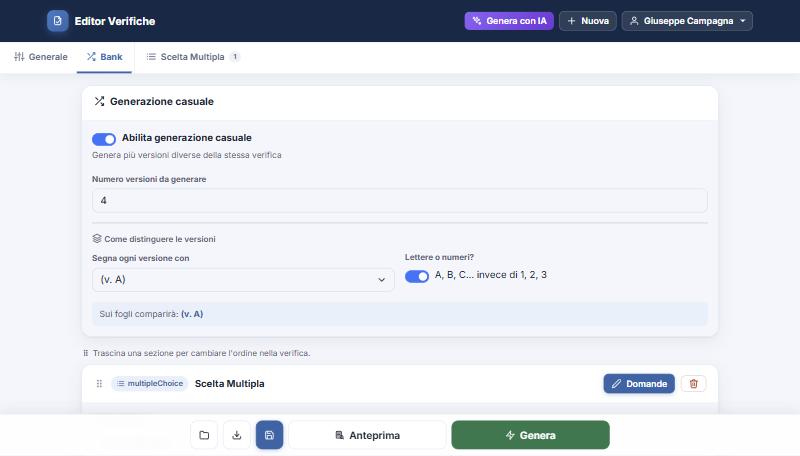Click the shuffle icon next to Generazione casuale

pyautogui.click(x=99, y=102)
